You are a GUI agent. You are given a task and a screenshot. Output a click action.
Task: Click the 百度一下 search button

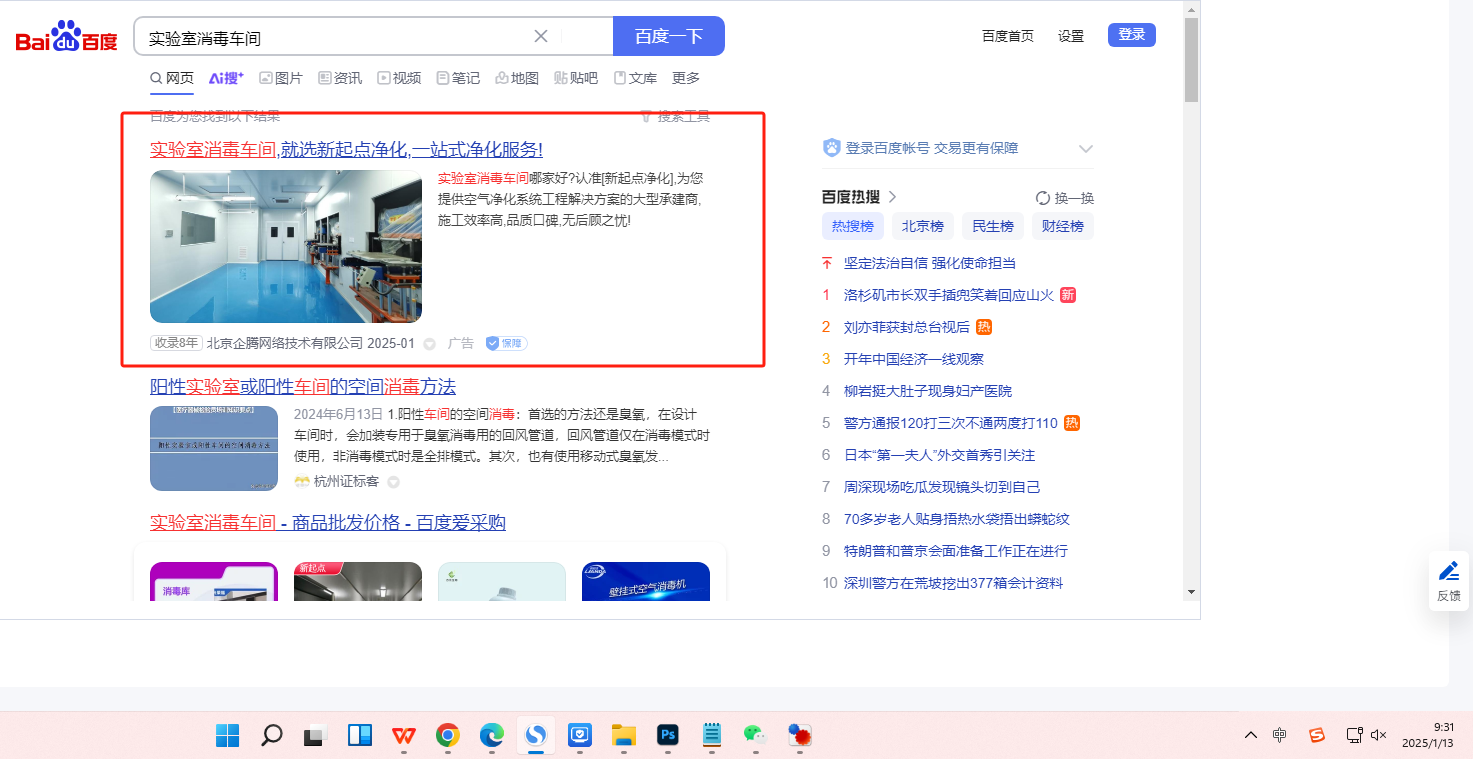click(x=669, y=36)
